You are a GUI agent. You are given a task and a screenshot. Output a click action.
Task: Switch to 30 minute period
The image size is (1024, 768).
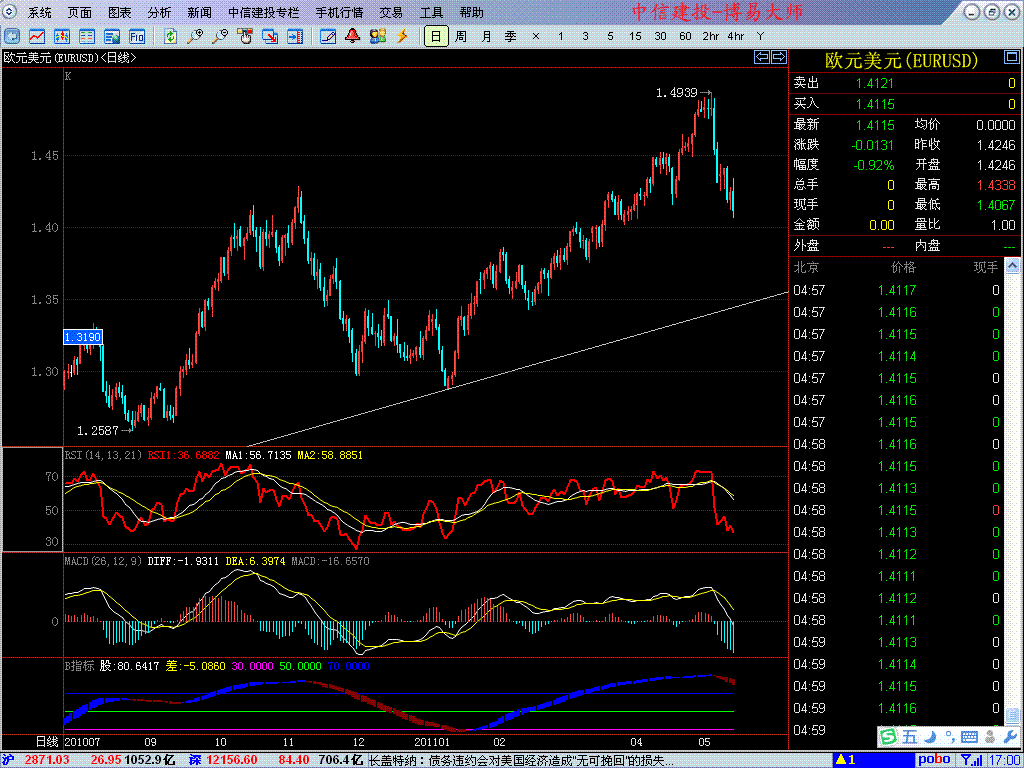(x=660, y=36)
